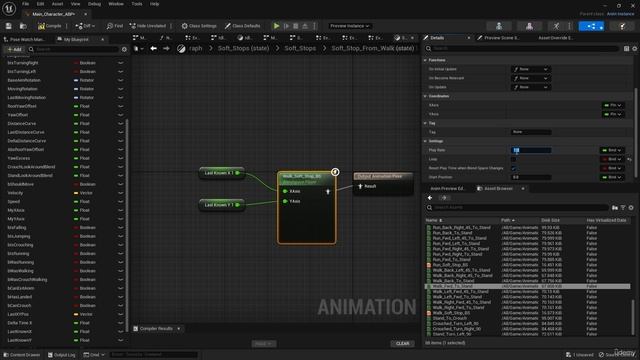Reset Loop to default arrow
Viewport: 640px width, 360px height.
pyautogui.click(x=629, y=159)
